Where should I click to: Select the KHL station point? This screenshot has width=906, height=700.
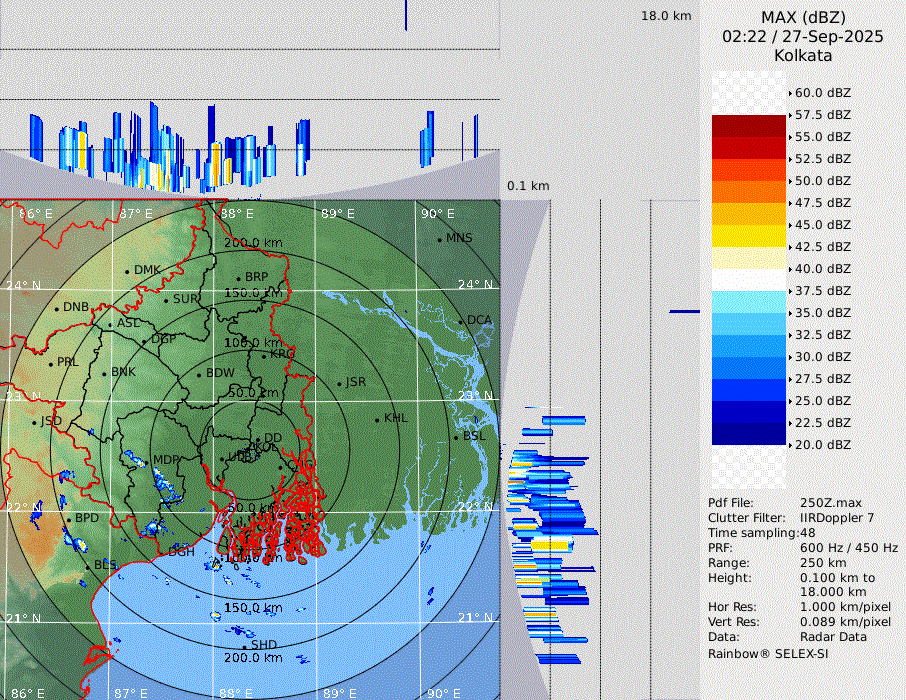coord(377,419)
